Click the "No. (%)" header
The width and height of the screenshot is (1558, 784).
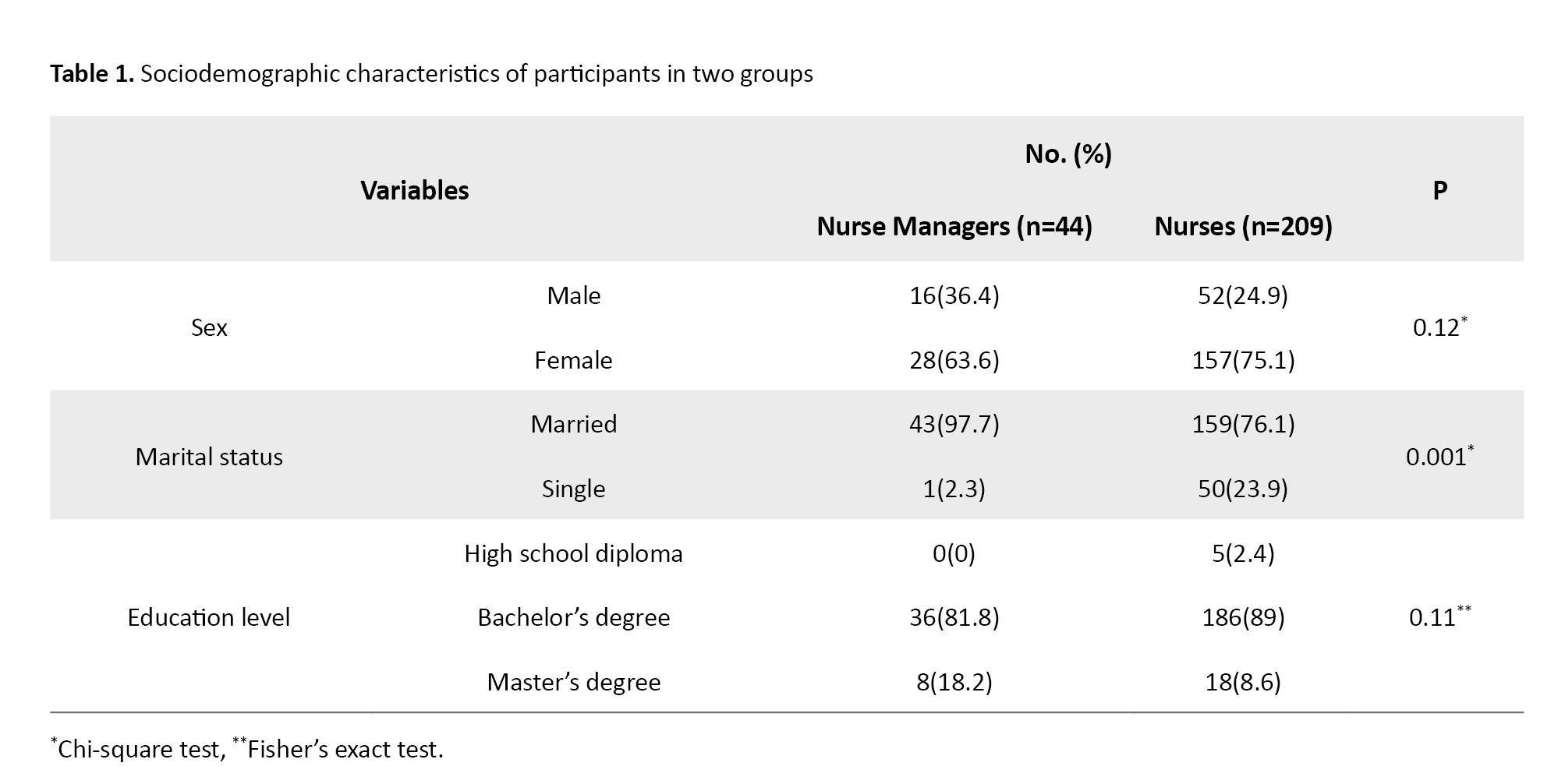pyautogui.click(x=1068, y=154)
